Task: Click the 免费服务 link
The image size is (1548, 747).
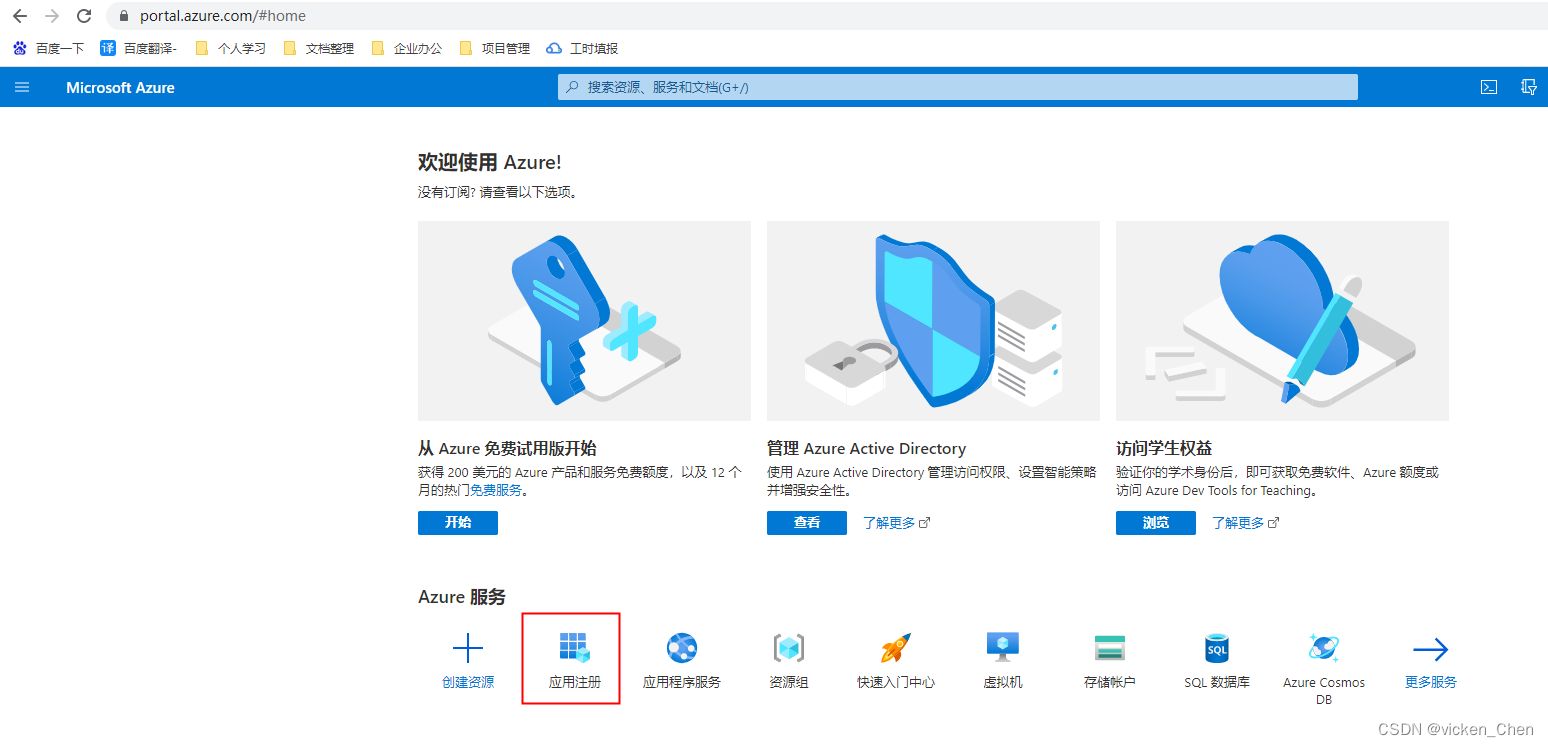Action: 497,491
